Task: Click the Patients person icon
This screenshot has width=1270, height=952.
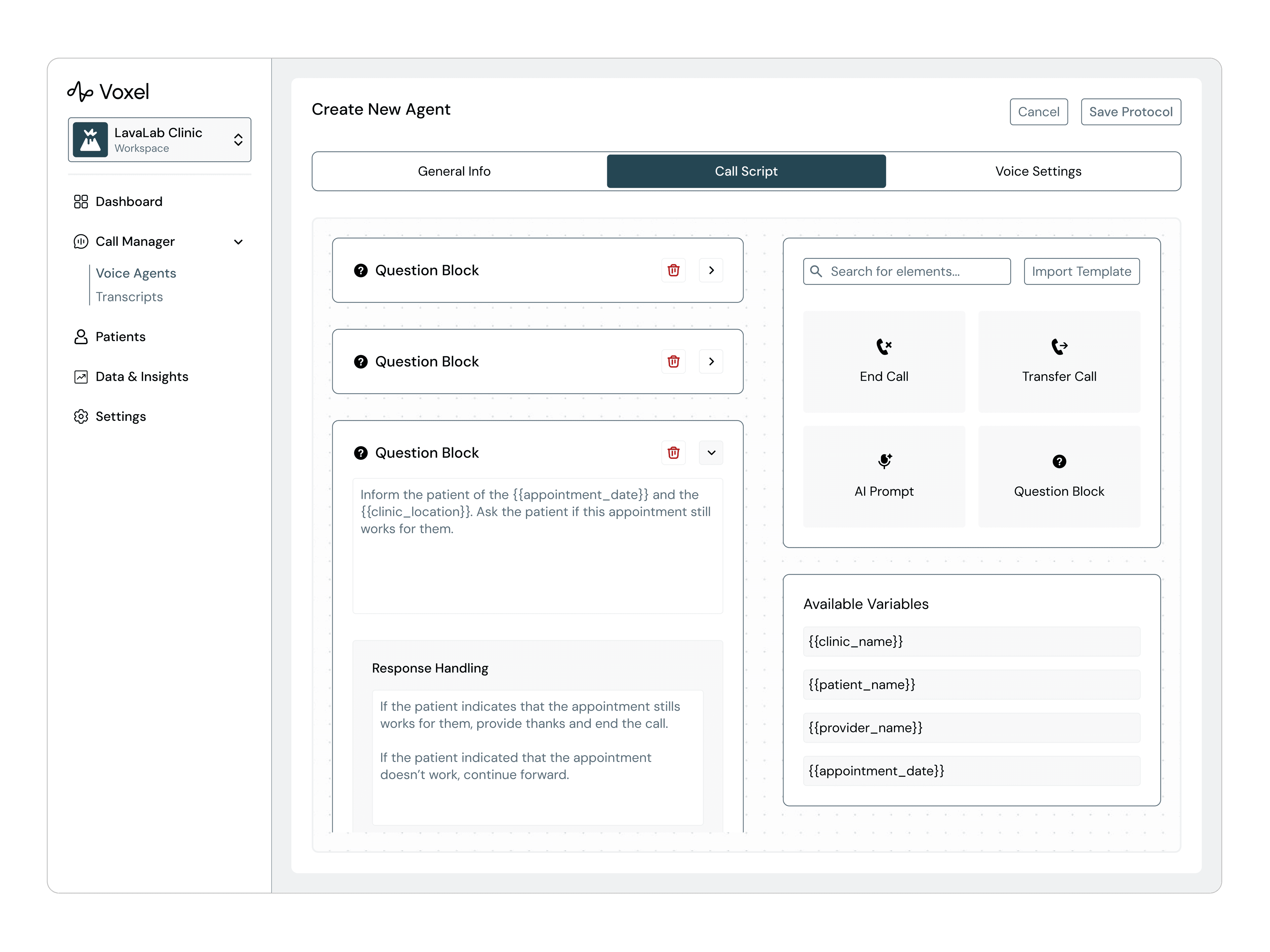Action: pos(81,337)
